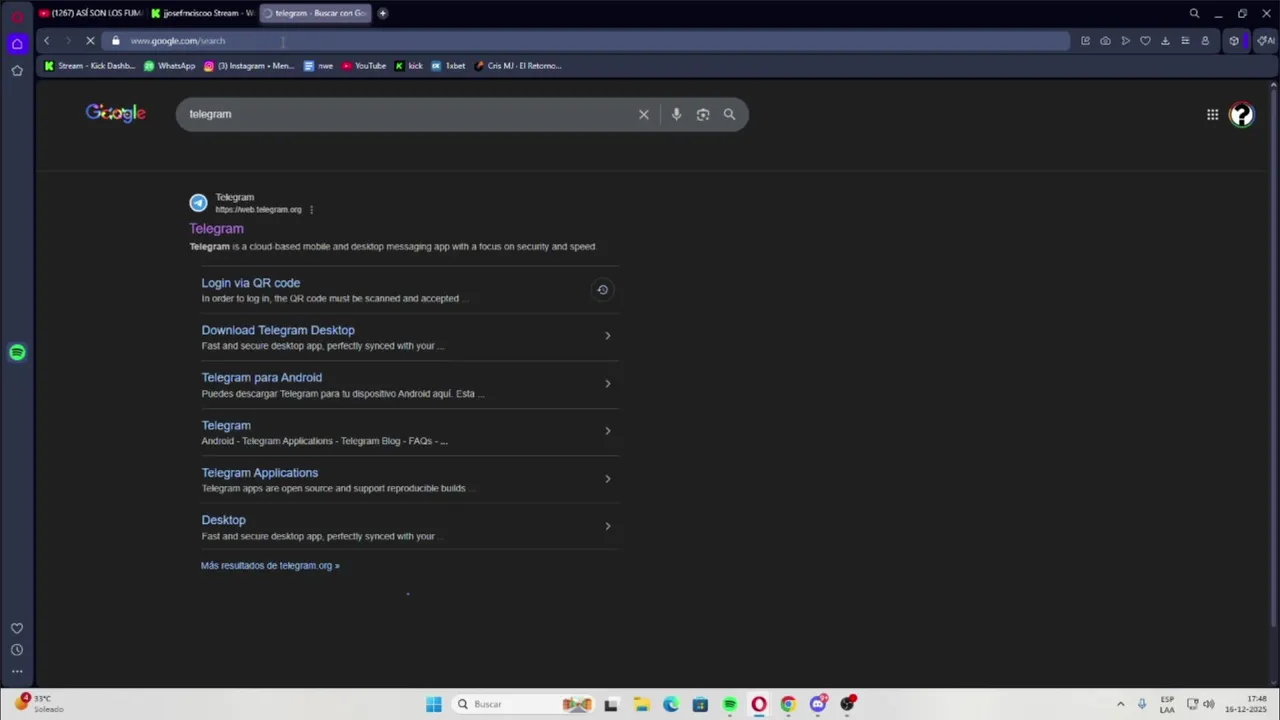Click the toolbar profile person icon

pyautogui.click(x=1205, y=41)
